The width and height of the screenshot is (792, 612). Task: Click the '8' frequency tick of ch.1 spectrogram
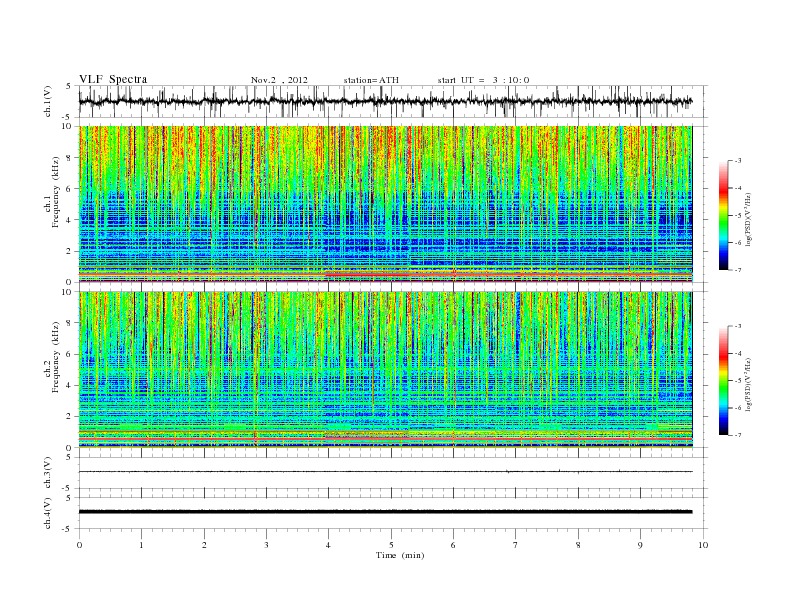tap(70, 158)
